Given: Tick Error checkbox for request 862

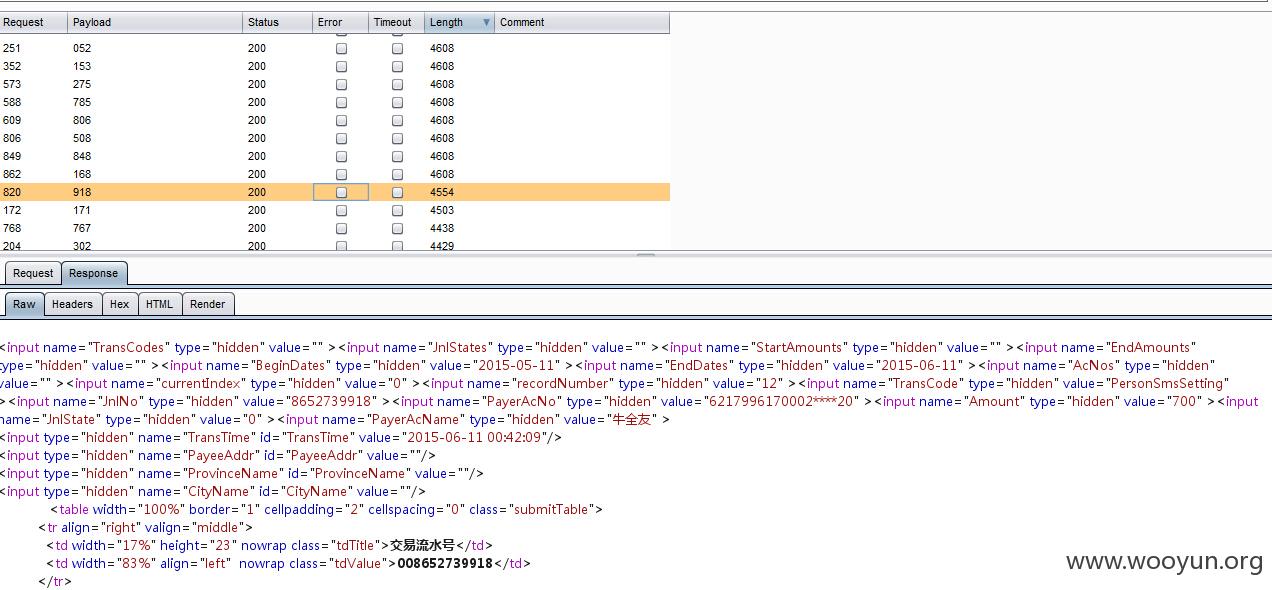Looking at the screenshot, I should (341, 174).
